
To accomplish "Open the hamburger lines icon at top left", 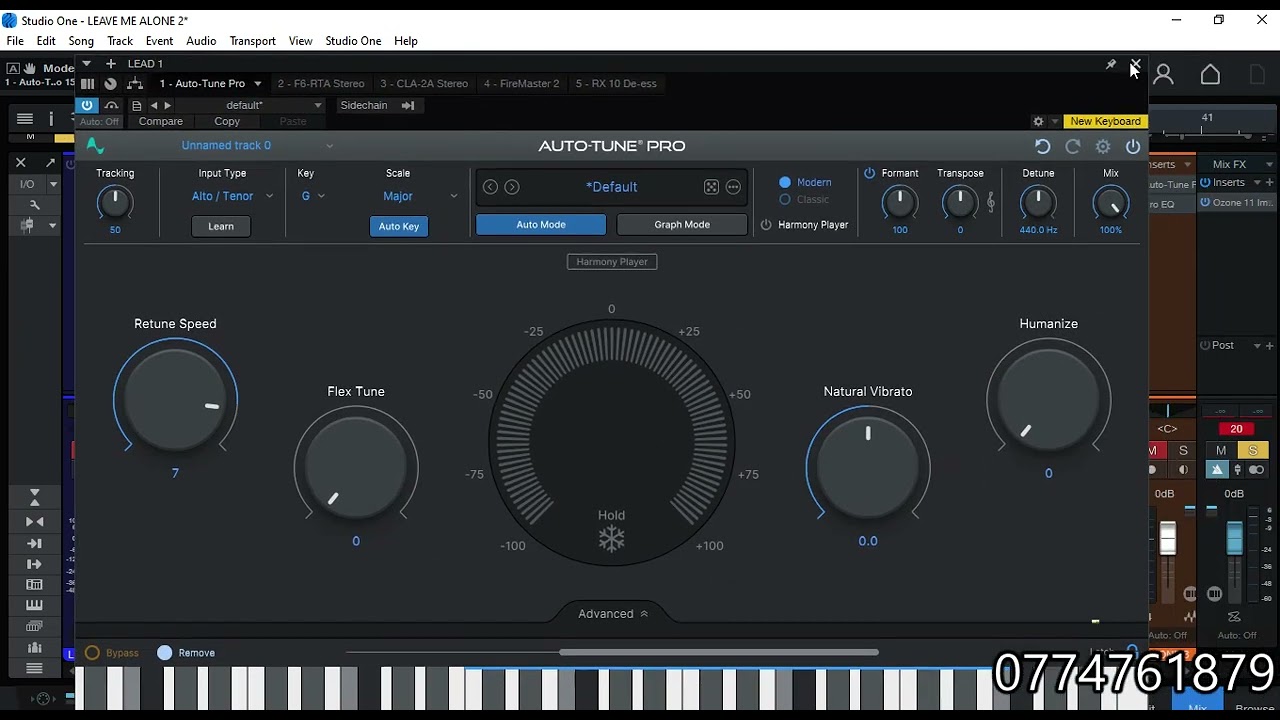I will tap(25, 119).
